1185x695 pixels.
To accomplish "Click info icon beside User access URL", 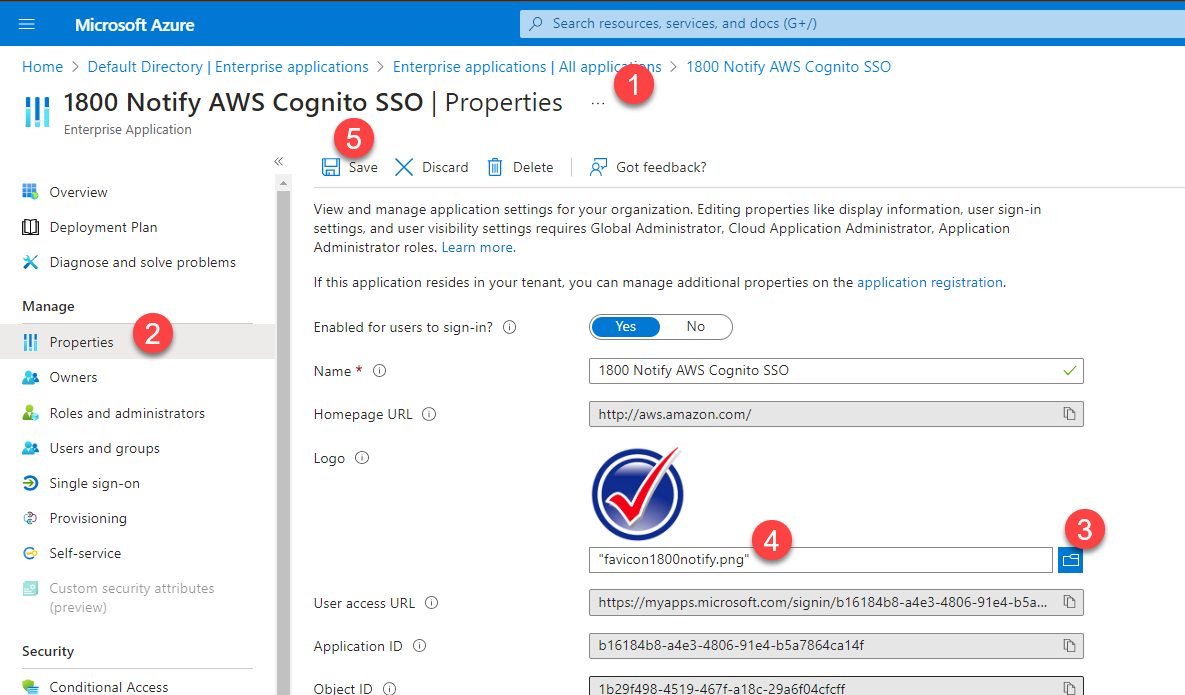I will 432,603.
